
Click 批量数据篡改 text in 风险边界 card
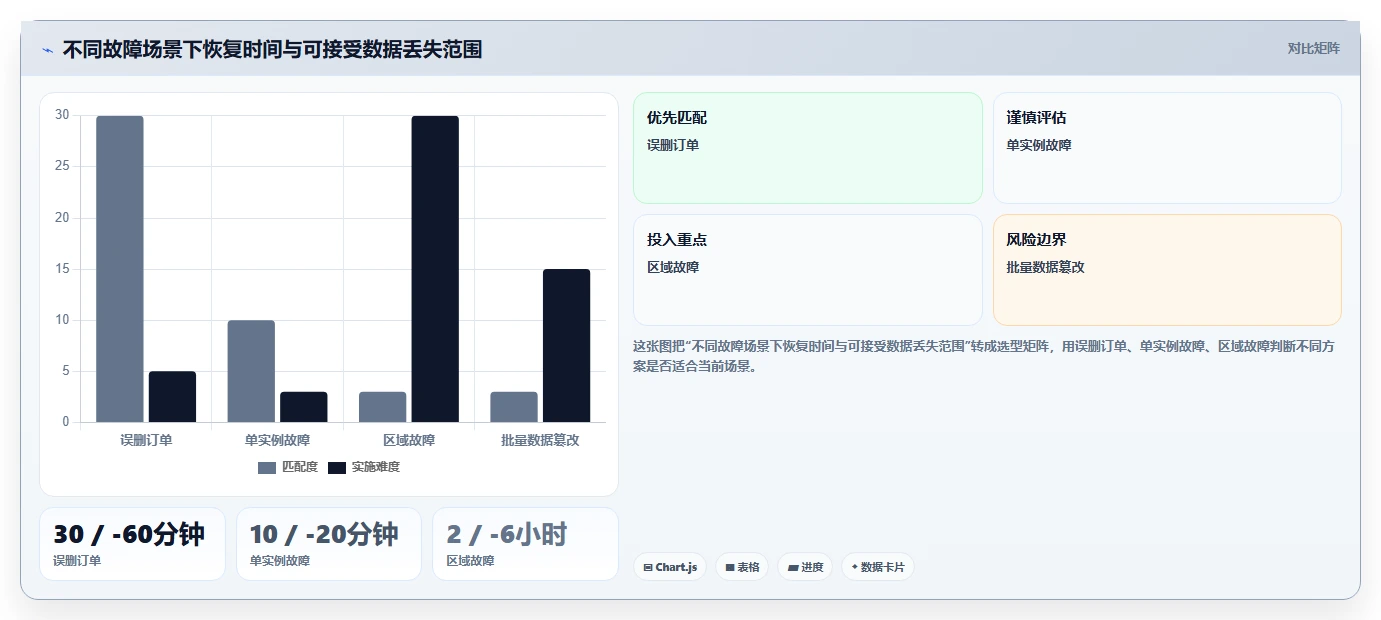coord(1046,267)
